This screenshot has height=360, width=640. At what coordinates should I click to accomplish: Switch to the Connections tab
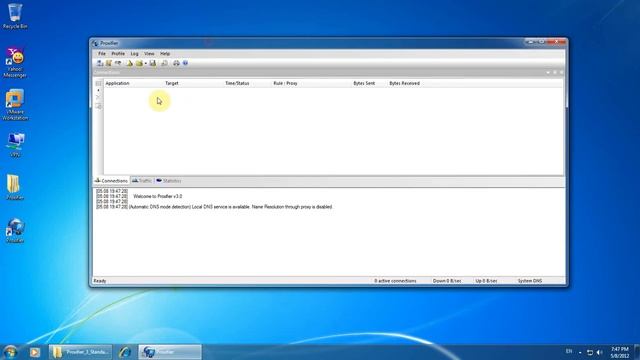[111, 181]
